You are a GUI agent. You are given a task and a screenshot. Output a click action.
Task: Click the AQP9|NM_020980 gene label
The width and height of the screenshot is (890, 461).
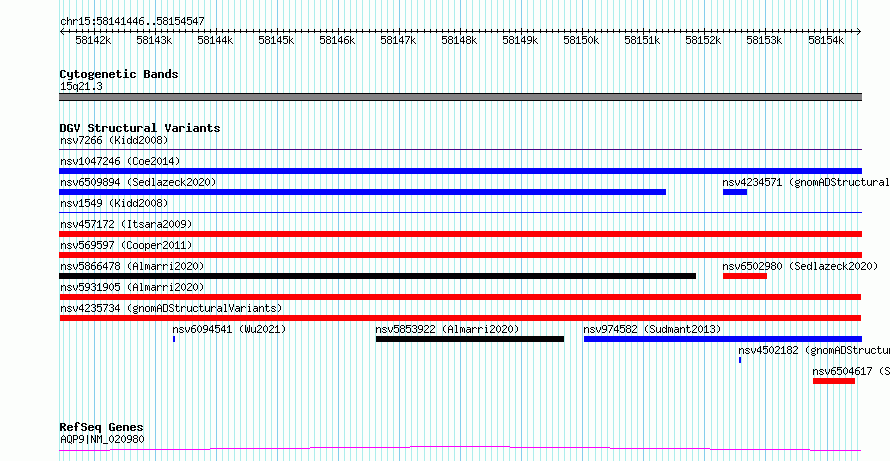point(102,439)
